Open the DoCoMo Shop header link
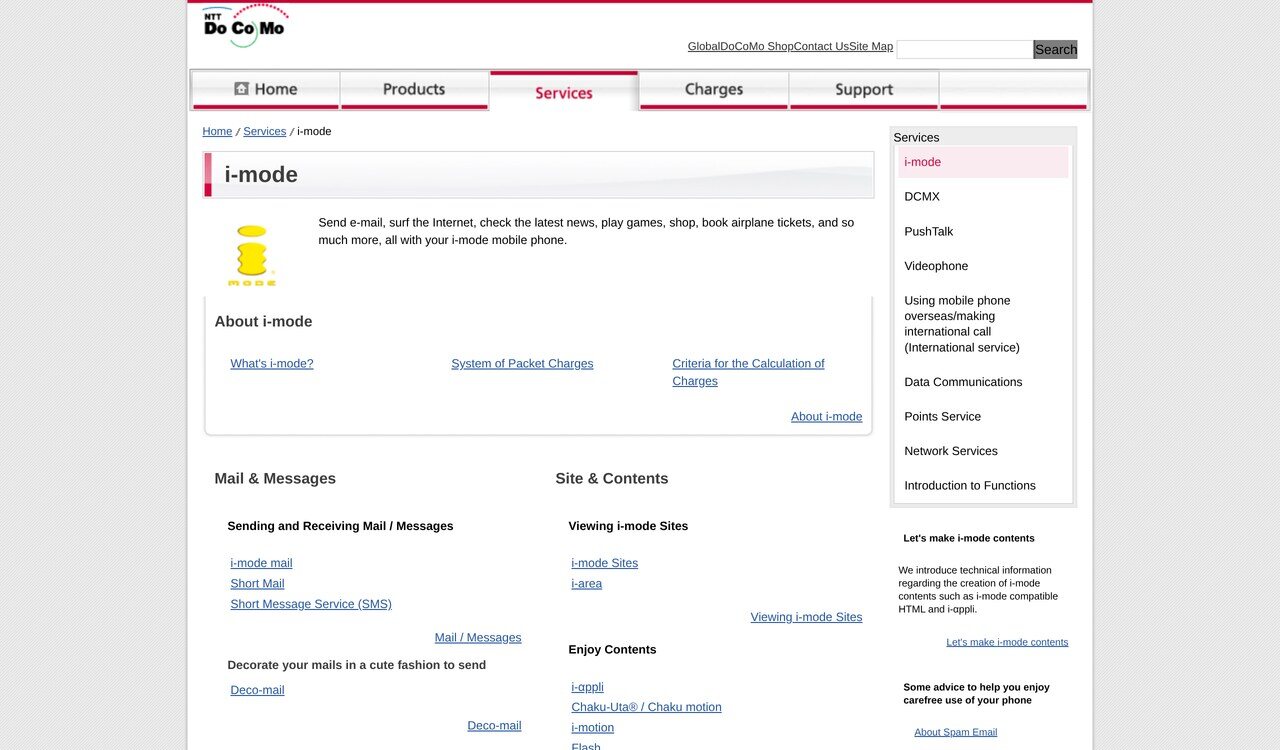 click(x=757, y=47)
